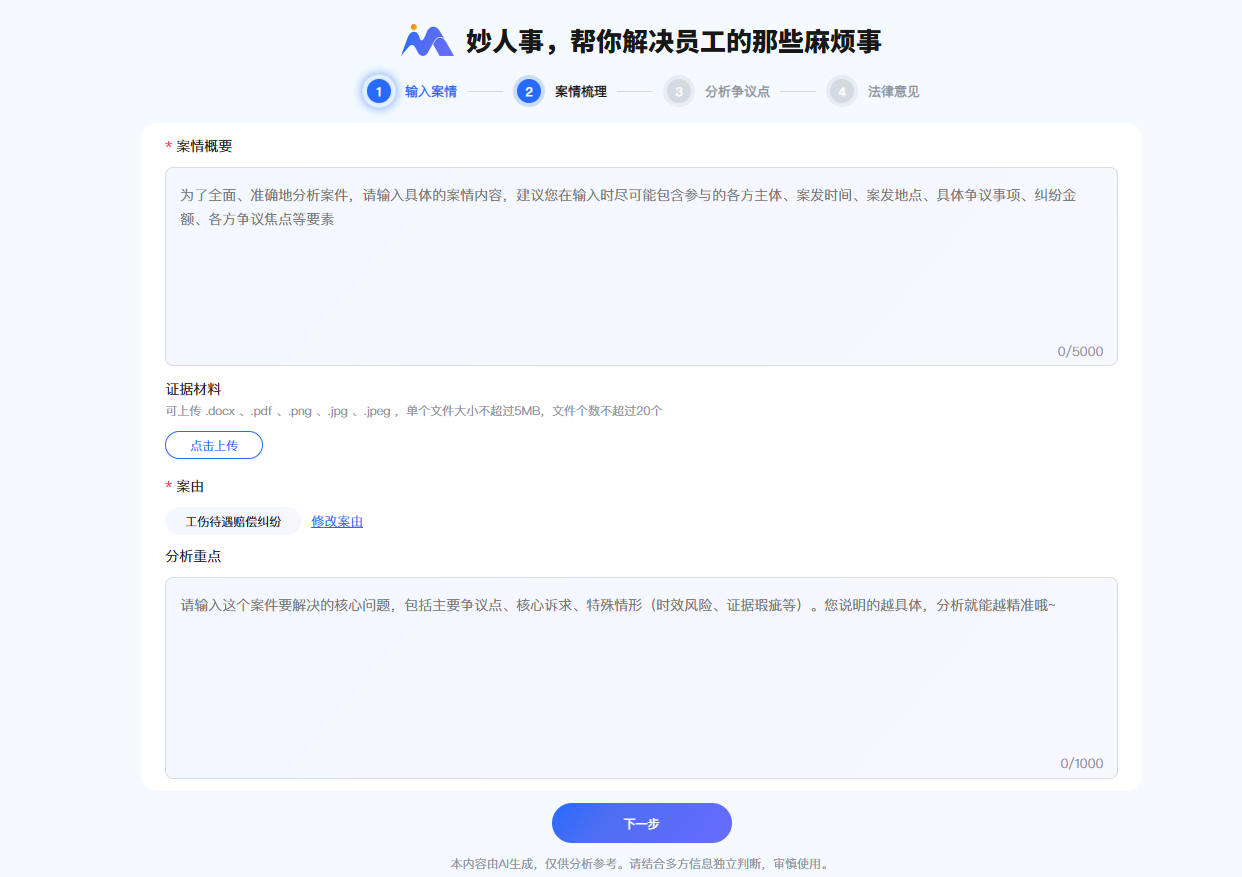Click the AI-generated content disclaimer text
Image resolution: width=1242 pixels, height=877 pixels.
pyautogui.click(x=640, y=863)
